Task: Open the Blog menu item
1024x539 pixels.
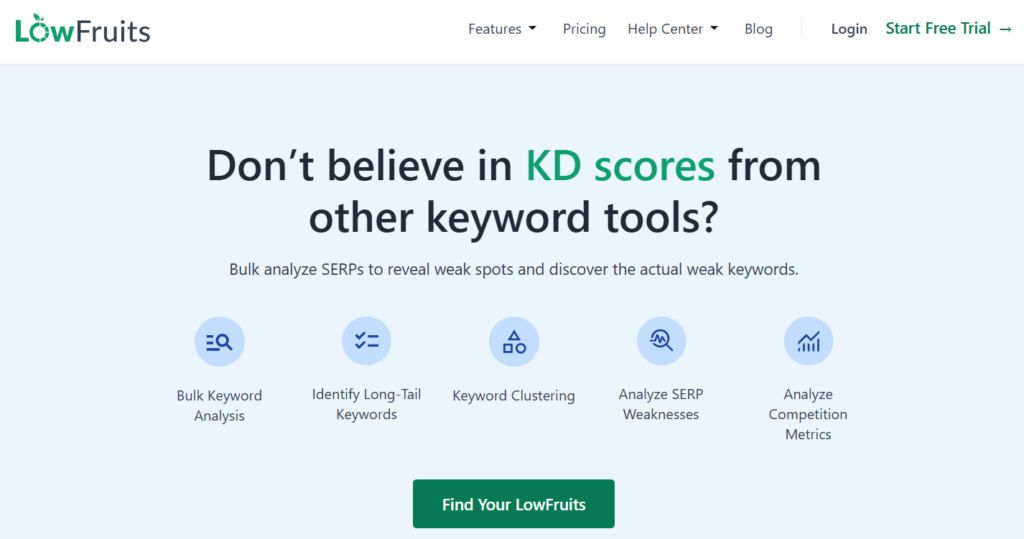Action: tap(758, 29)
